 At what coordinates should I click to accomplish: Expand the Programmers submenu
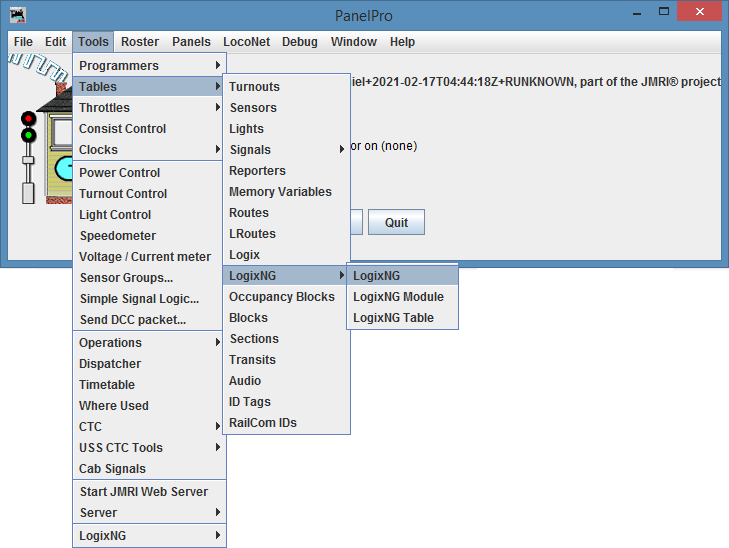pos(149,66)
